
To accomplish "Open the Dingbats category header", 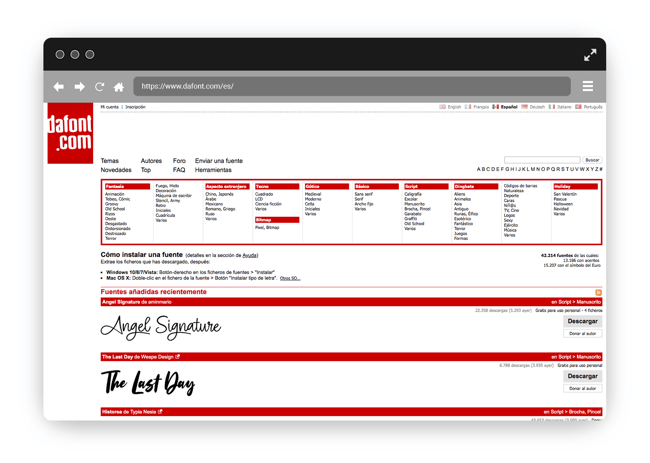I will point(476,187).
